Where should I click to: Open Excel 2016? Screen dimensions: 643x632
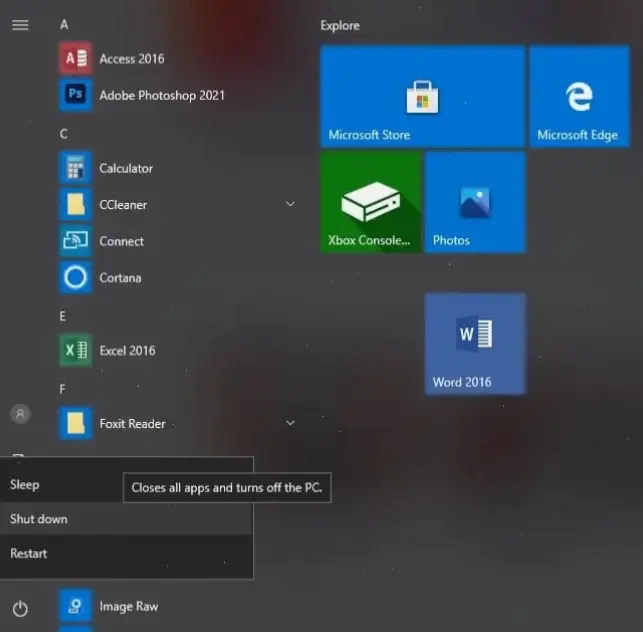pos(176,351)
